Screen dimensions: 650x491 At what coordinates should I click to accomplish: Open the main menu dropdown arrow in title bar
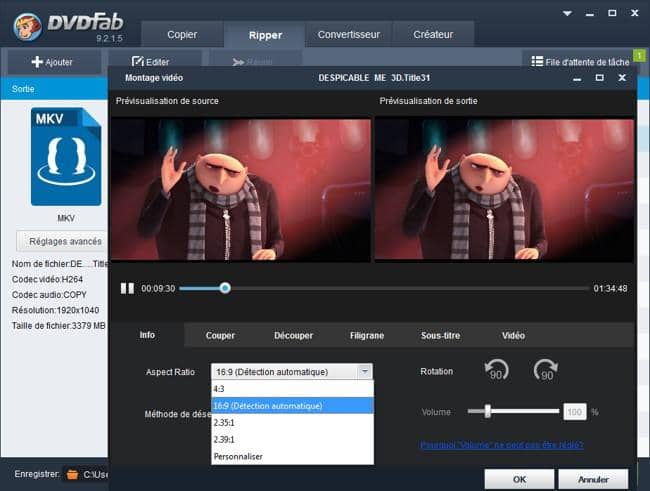[567, 13]
